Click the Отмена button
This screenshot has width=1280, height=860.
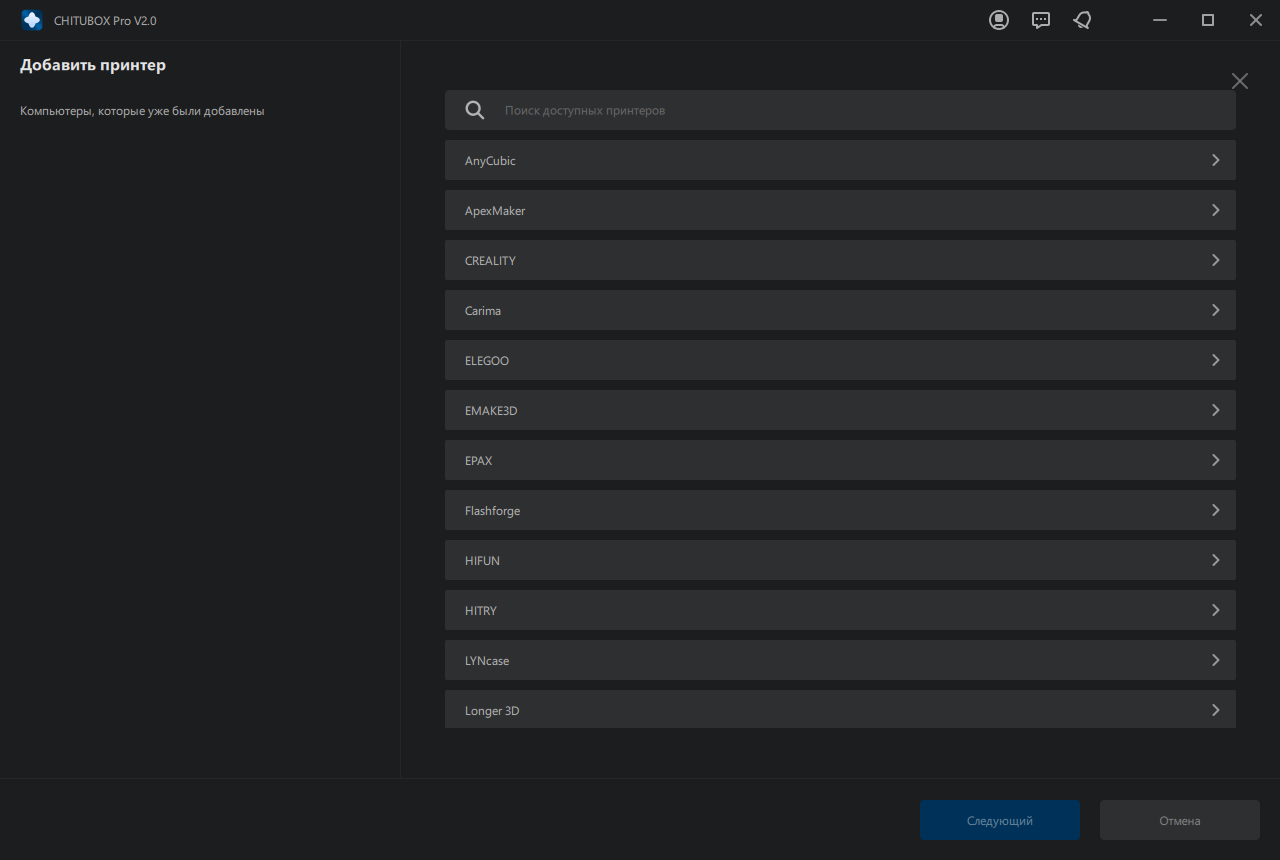[1180, 820]
